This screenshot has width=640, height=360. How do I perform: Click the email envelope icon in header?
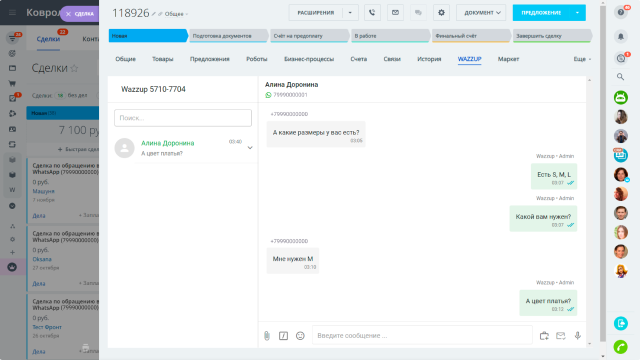point(395,13)
